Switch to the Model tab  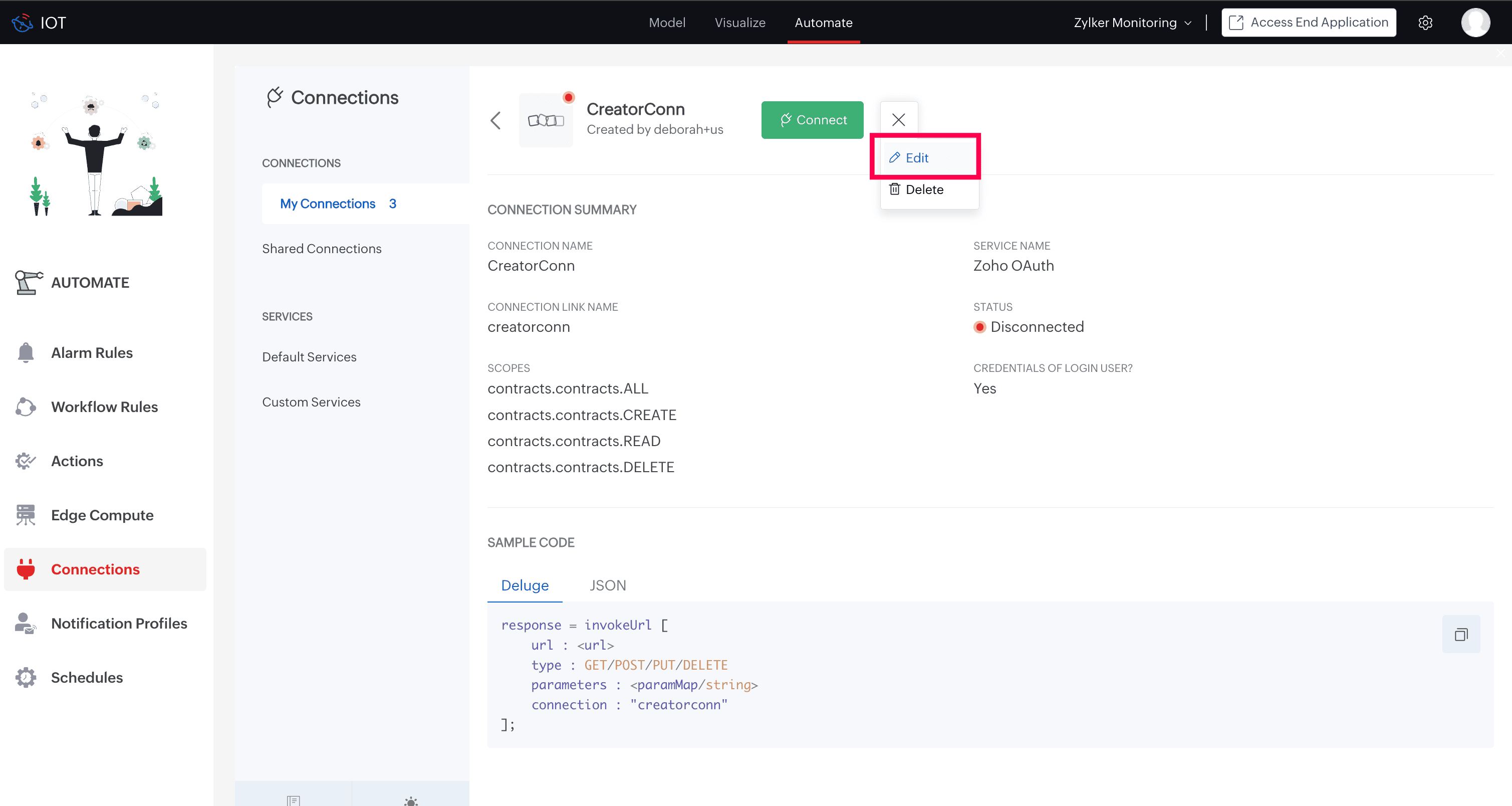click(667, 23)
